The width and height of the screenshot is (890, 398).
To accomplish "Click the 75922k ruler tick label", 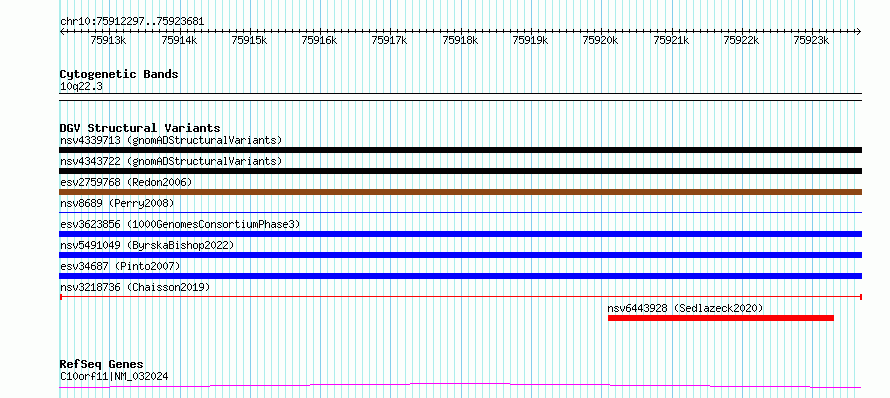I will tap(741, 40).
